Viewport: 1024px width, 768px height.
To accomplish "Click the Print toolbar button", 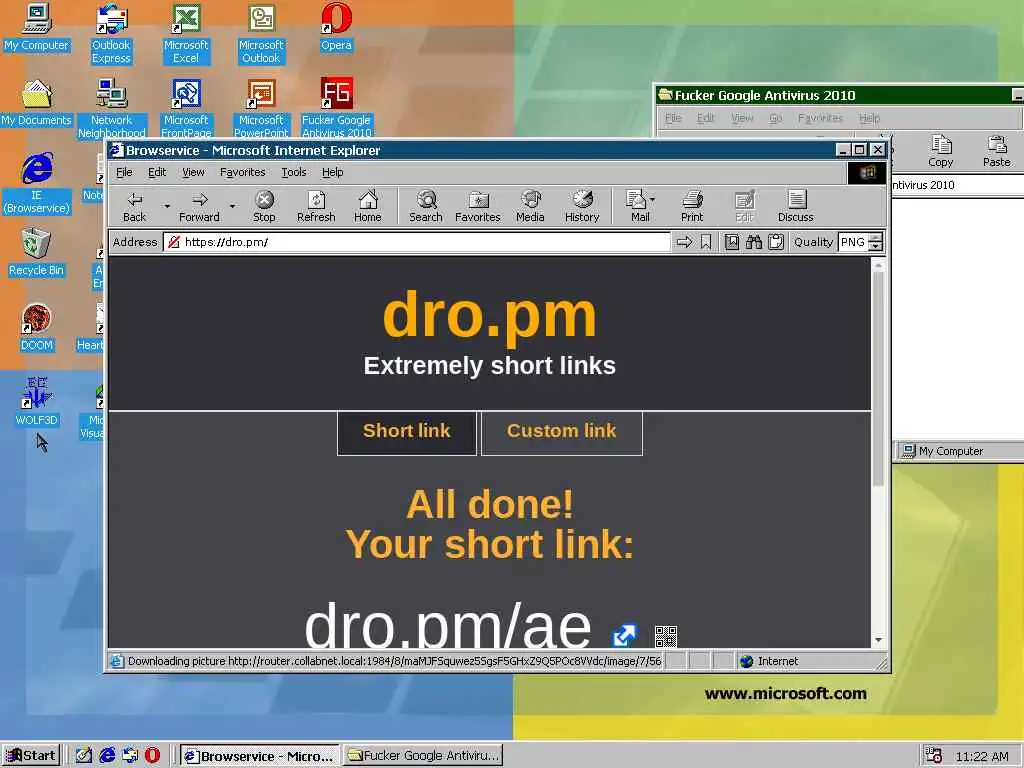I will click(x=692, y=206).
